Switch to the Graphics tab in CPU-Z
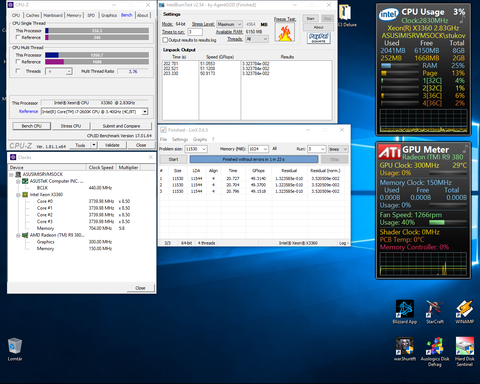This screenshot has width=480, height=384. 109,15
